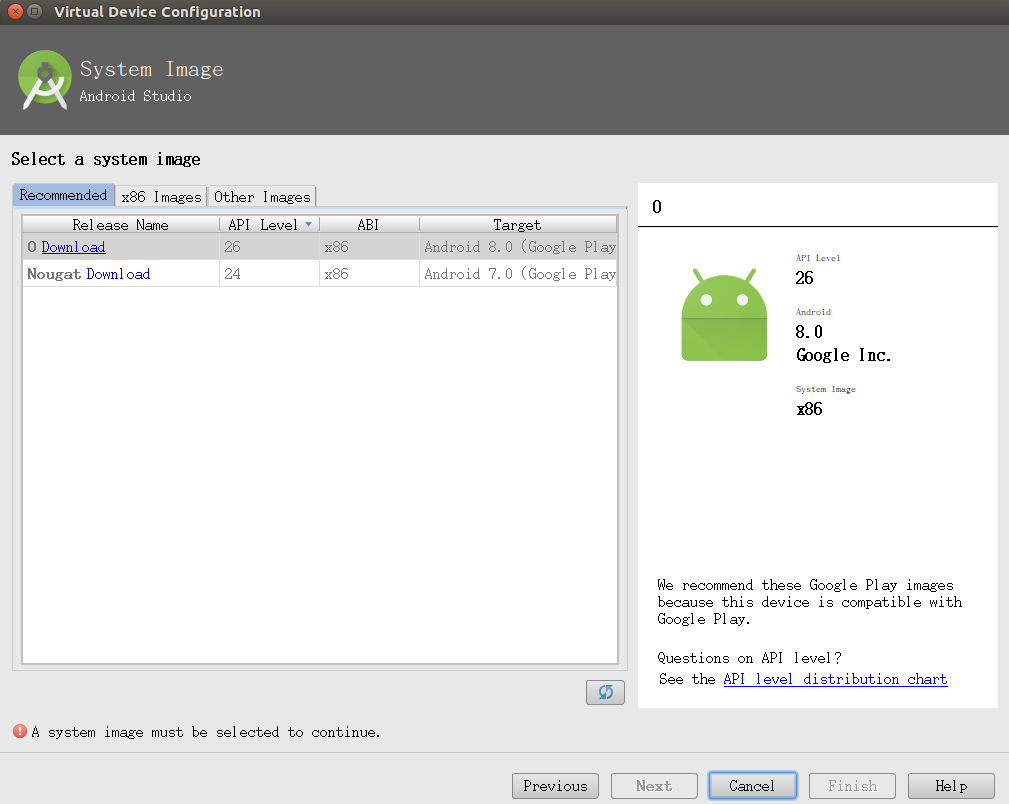This screenshot has height=804, width=1009.
Task: Cancel the virtual device configuration
Action: click(752, 786)
